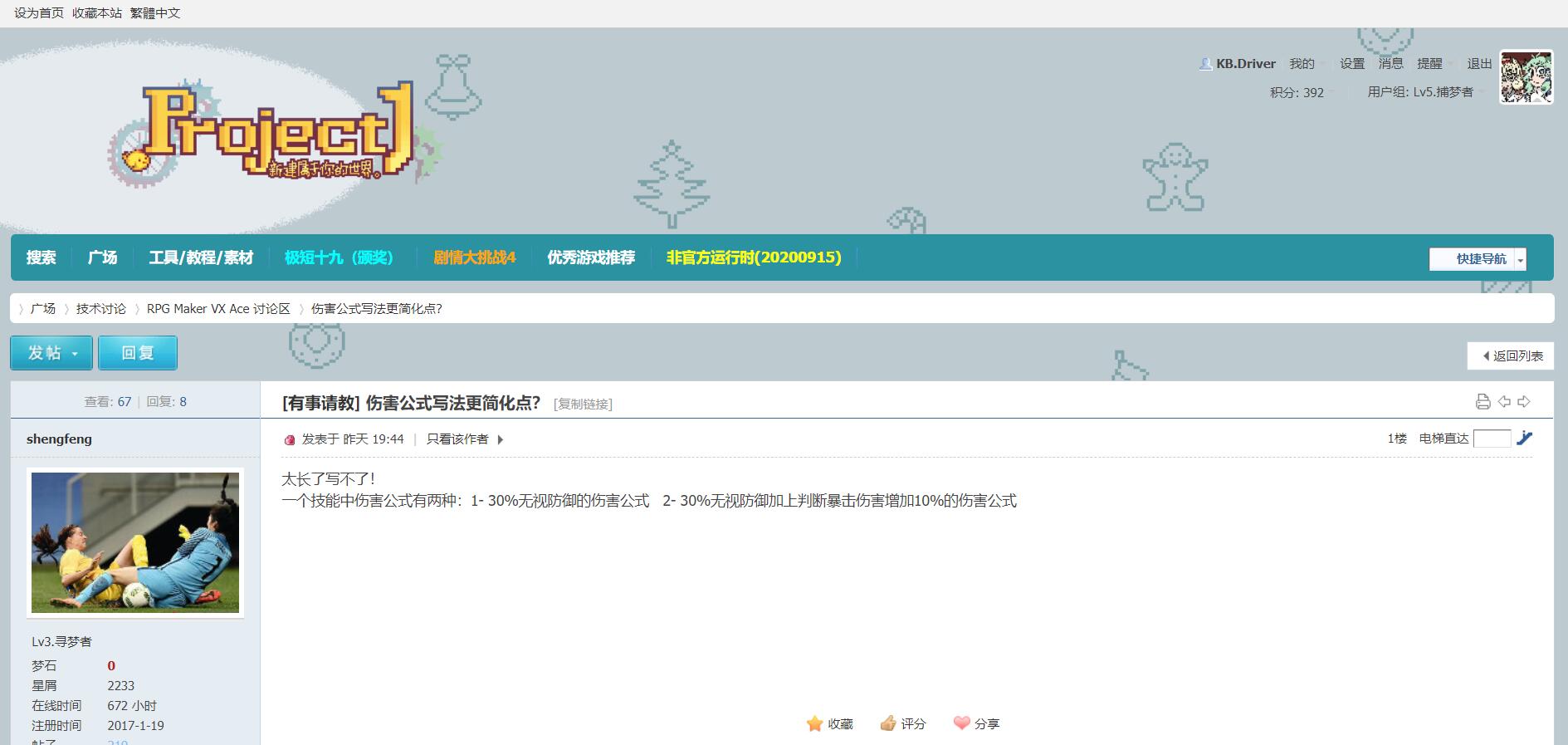Open 工具/教程/素材 menu
Viewport: 1568px width, 745px height.
coord(201,257)
